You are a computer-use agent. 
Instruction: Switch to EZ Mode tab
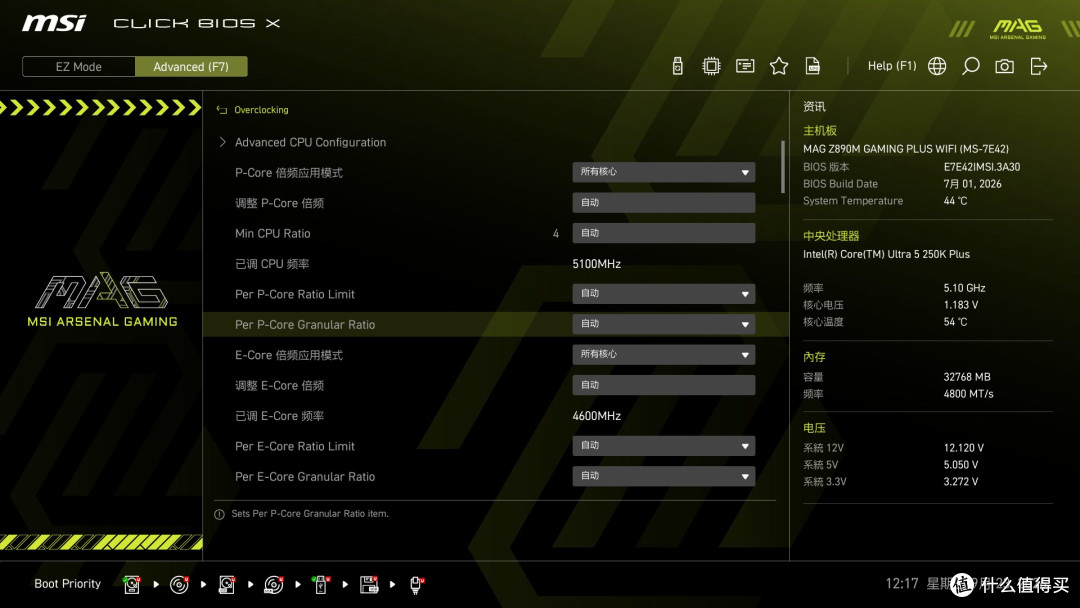coord(79,67)
